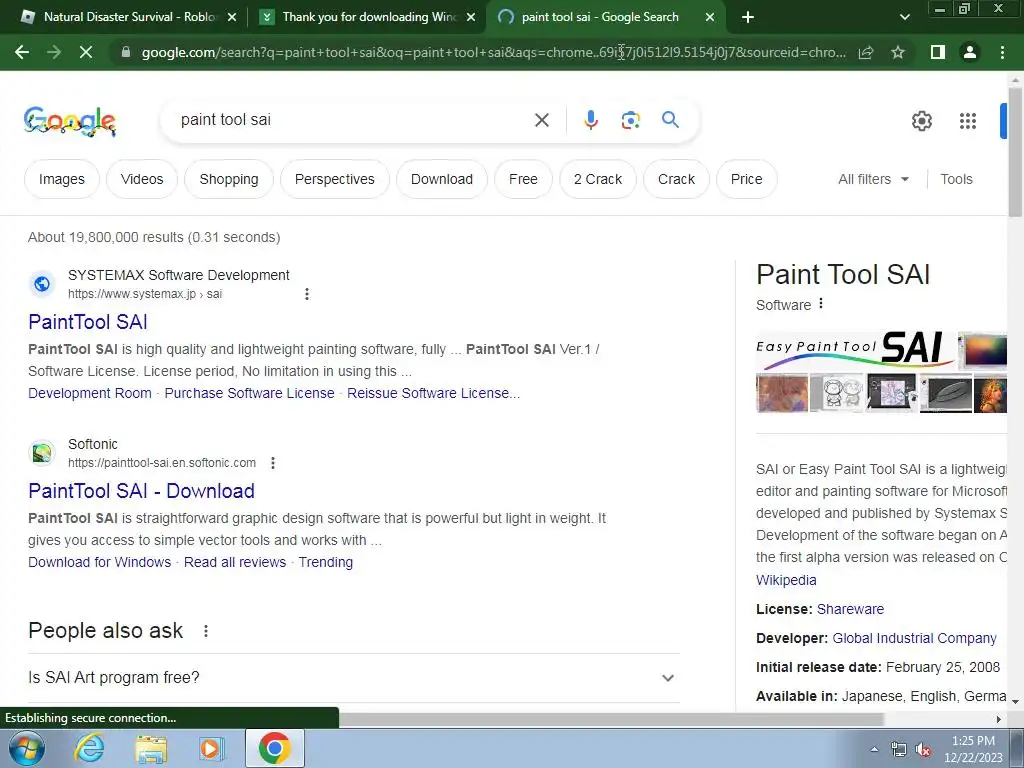Click the address bar URL
This screenshot has height=768, width=1024.
point(493,52)
